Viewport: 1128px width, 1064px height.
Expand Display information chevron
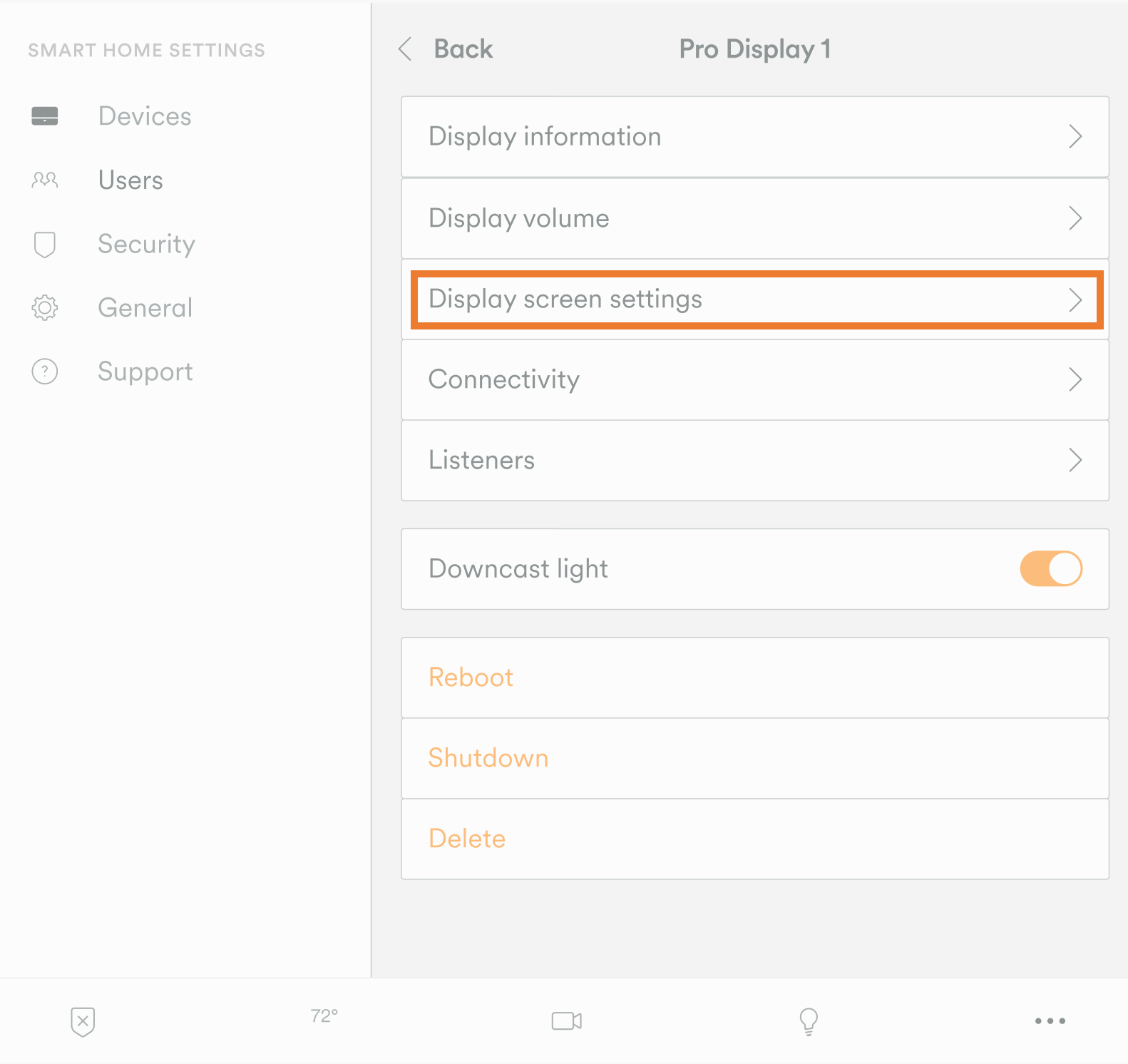(x=1075, y=137)
